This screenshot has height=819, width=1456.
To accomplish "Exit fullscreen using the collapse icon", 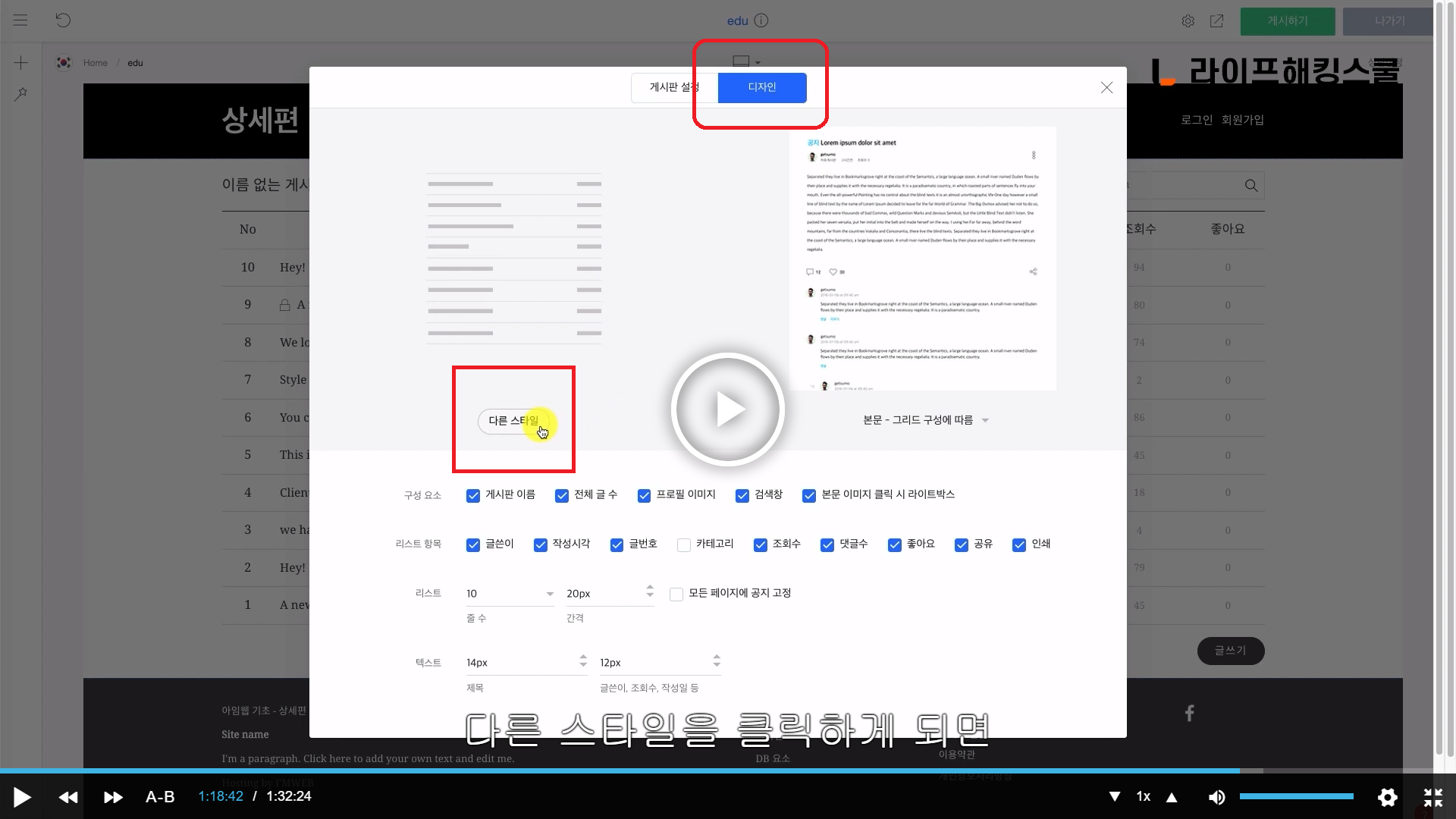I will pyautogui.click(x=1432, y=797).
